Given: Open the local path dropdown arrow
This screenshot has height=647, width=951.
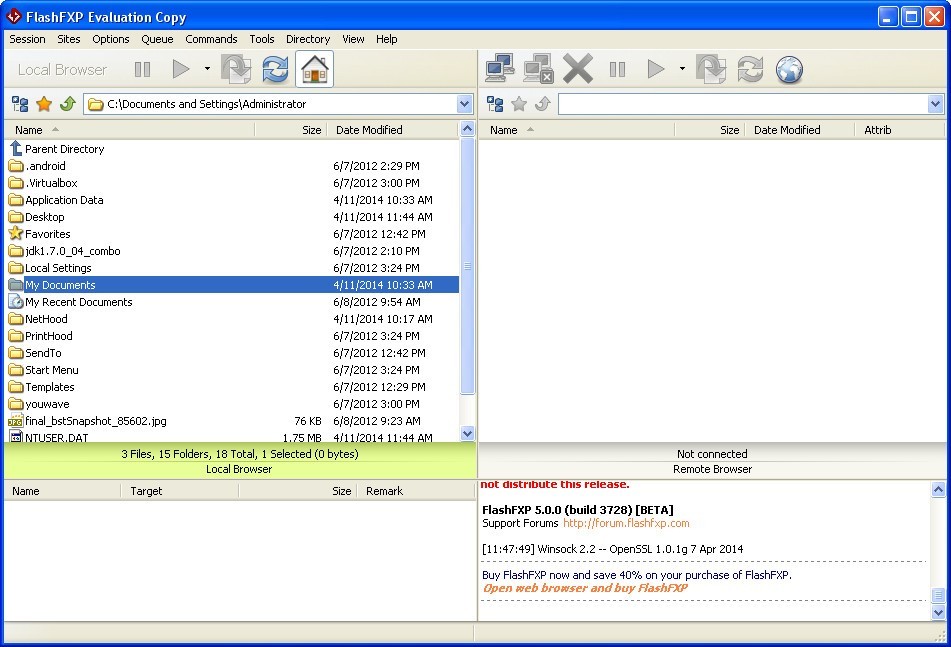Looking at the screenshot, I should (x=463, y=103).
